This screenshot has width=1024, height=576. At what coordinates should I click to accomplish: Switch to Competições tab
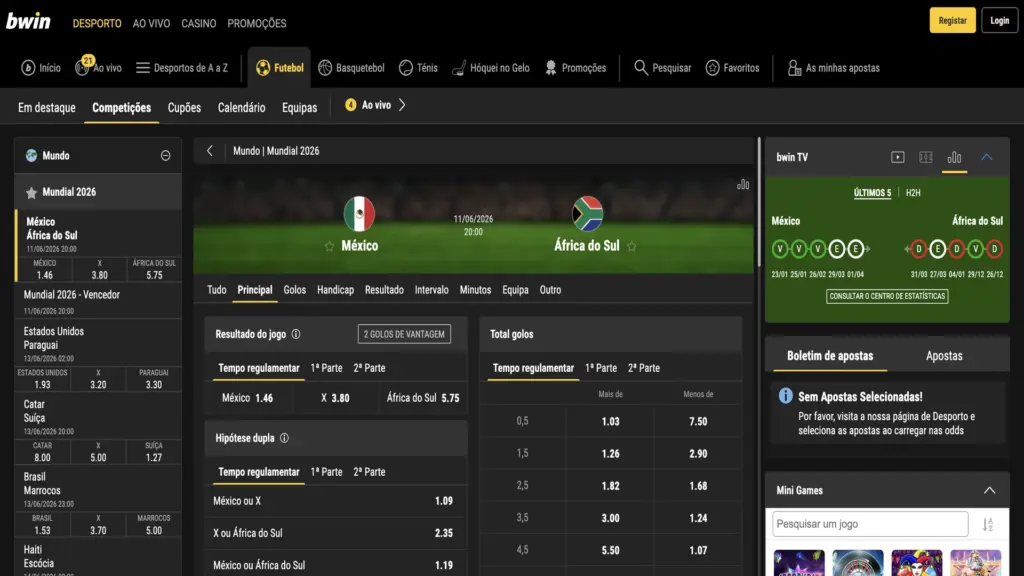coord(121,108)
